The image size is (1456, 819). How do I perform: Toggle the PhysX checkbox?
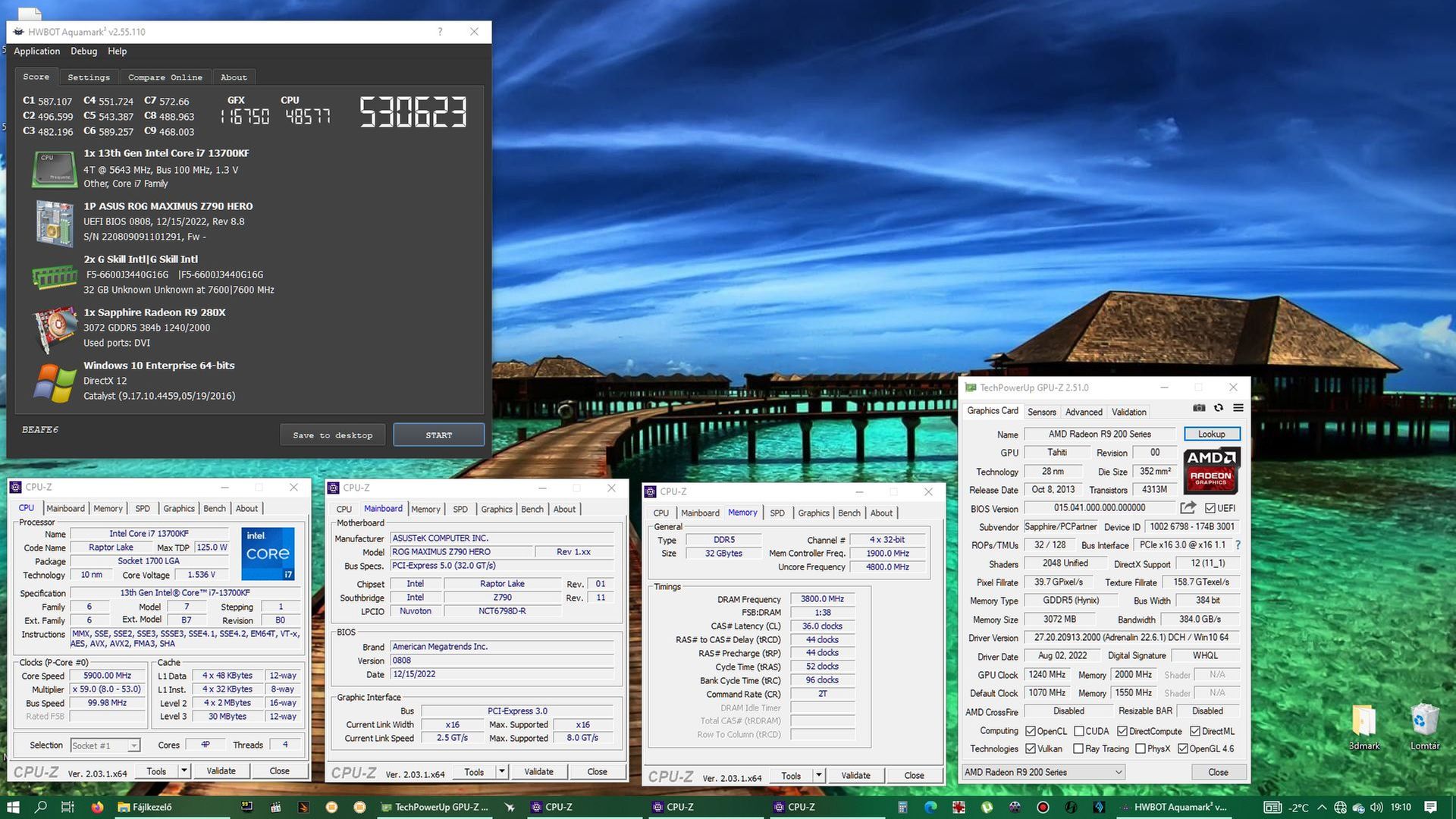[1141, 748]
